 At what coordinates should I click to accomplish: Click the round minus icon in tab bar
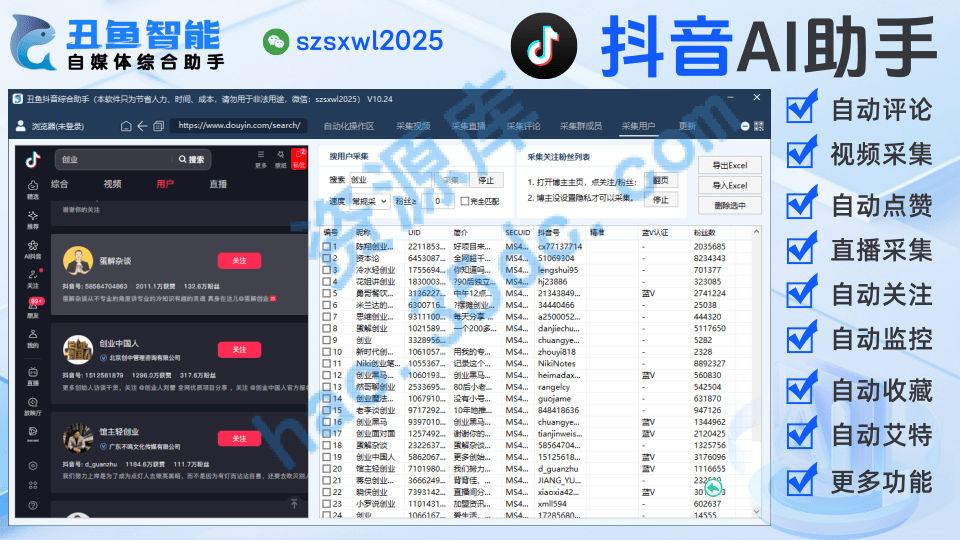(745, 126)
